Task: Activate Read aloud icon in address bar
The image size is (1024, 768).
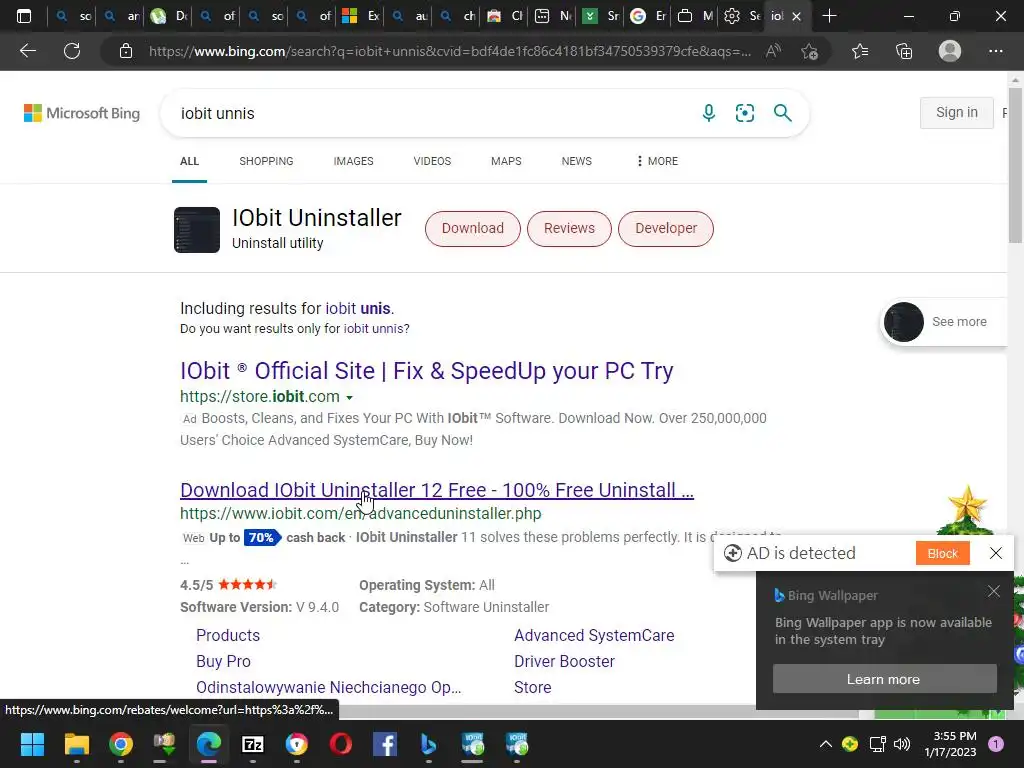Action: click(x=773, y=51)
